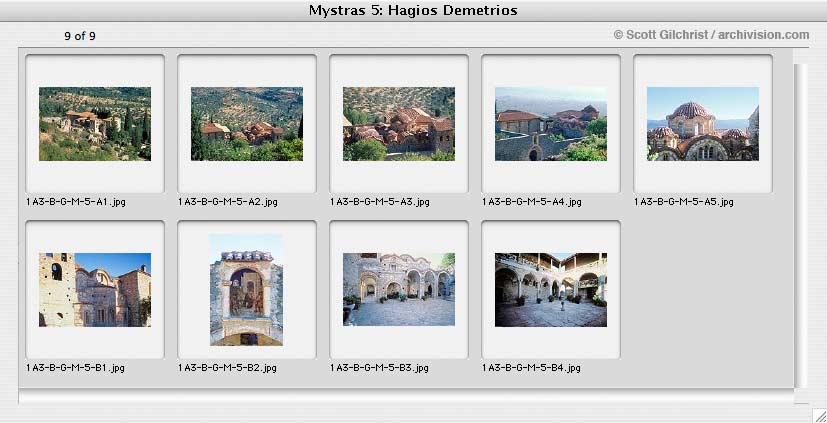Click the filename label 1A3-B-G-M-5-B1.jpg
Viewport: 827px width, 423px height.
[x=75, y=368]
